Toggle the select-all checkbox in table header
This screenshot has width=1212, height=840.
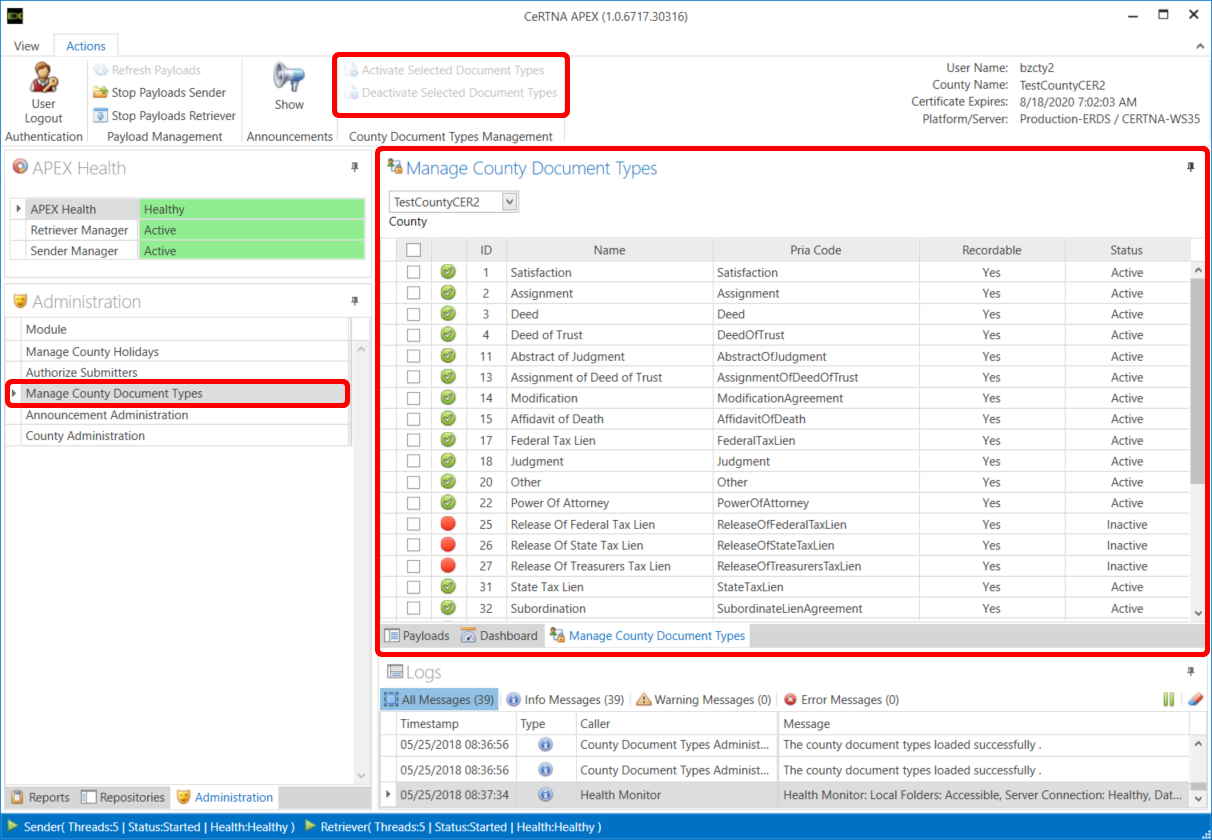click(x=414, y=250)
